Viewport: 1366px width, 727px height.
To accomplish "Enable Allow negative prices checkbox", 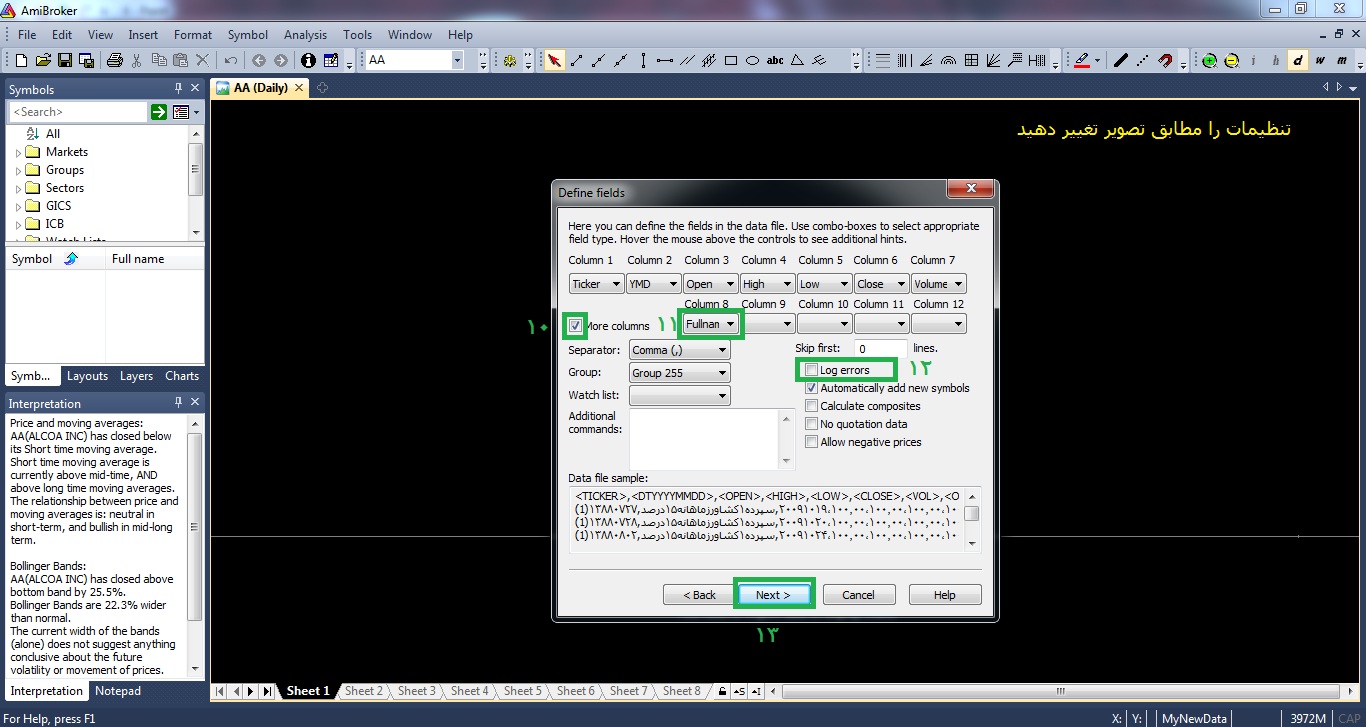I will (x=812, y=442).
